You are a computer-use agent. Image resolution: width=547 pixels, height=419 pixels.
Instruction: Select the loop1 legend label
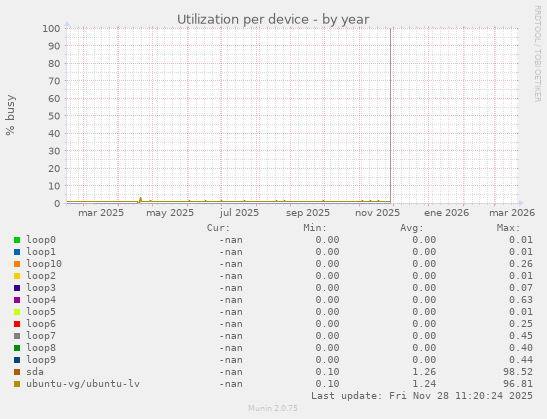[41, 252]
